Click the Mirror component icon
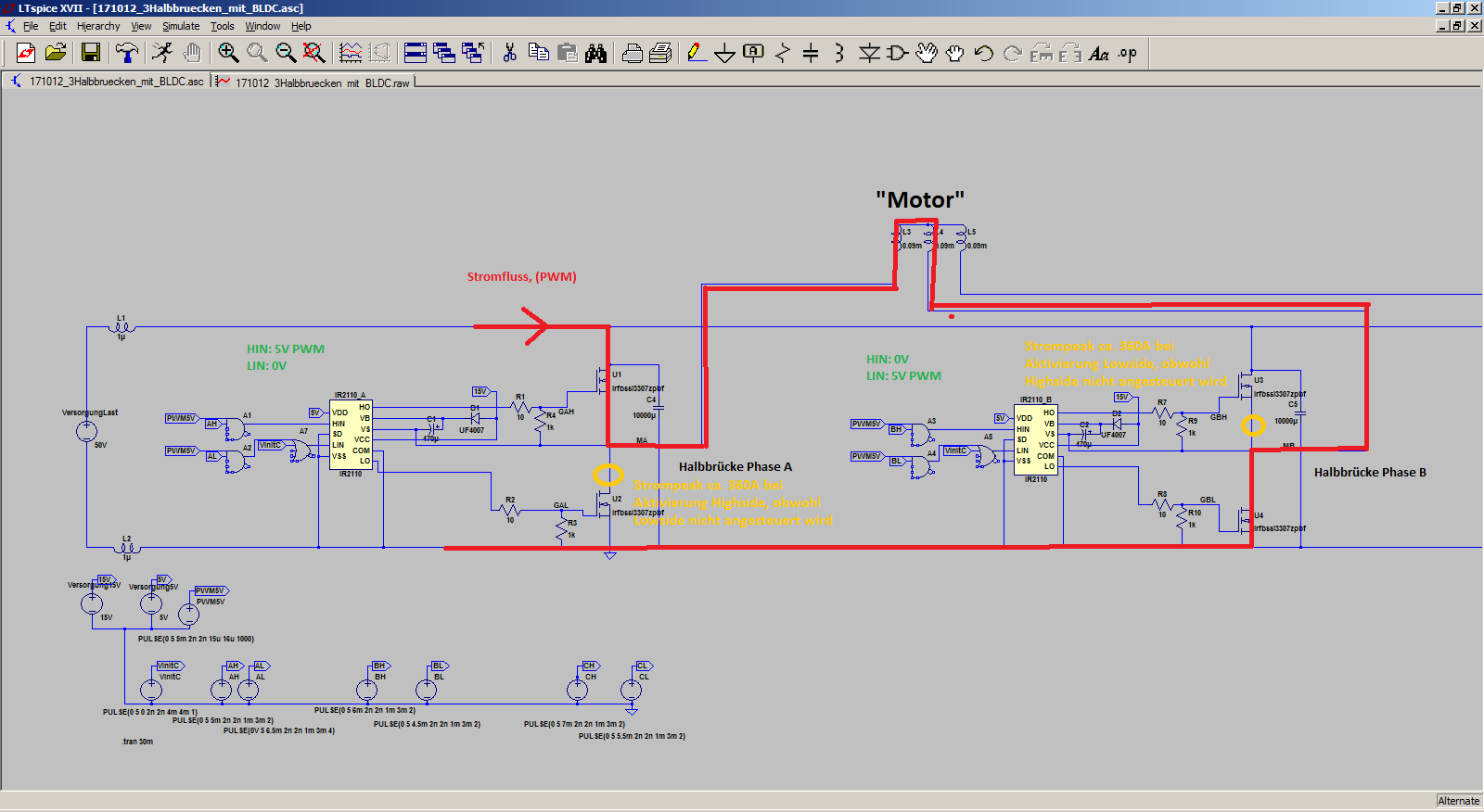This screenshot has height=812, width=1484. (x=1070, y=53)
